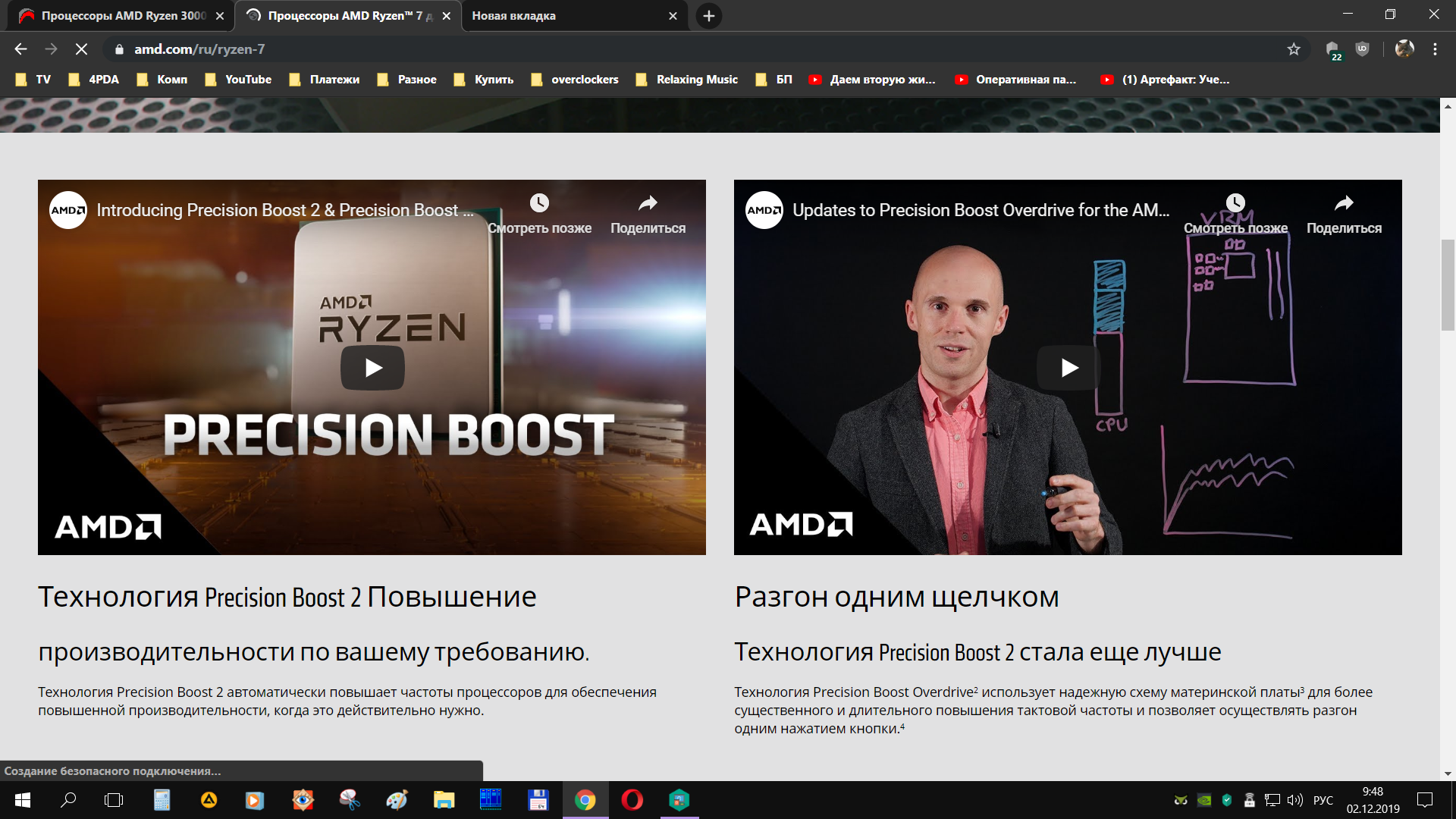Go back to previous page

tap(20, 49)
